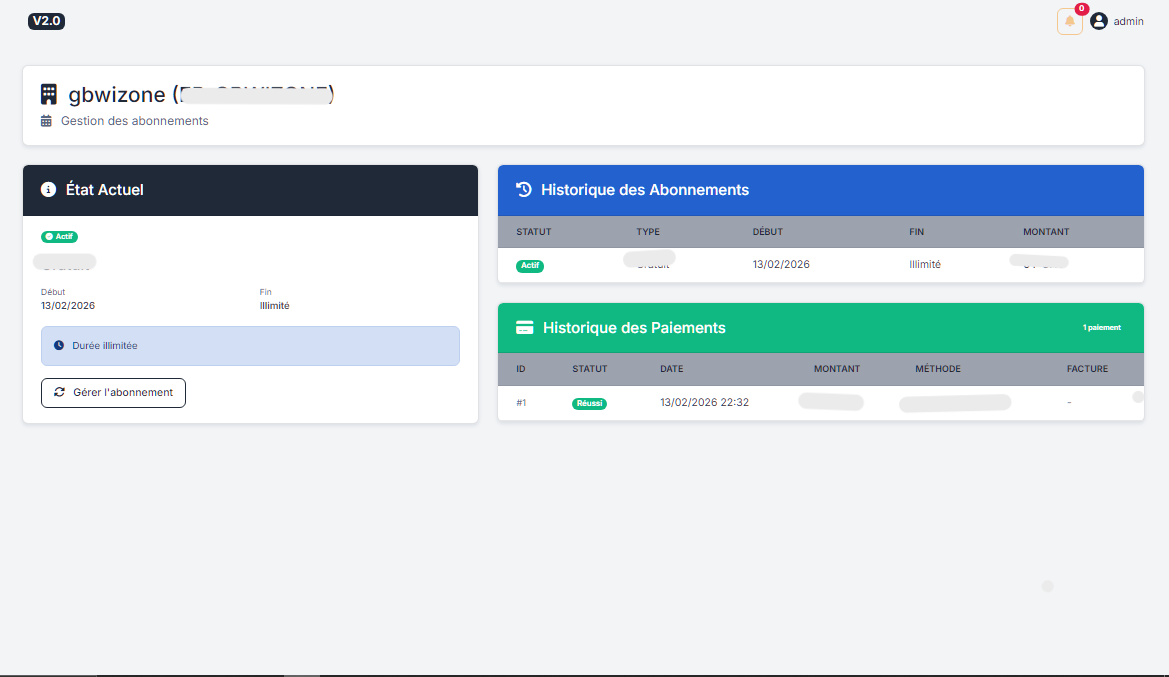The width and height of the screenshot is (1169, 677).
Task: Click the notification bell icon
Action: [1069, 21]
